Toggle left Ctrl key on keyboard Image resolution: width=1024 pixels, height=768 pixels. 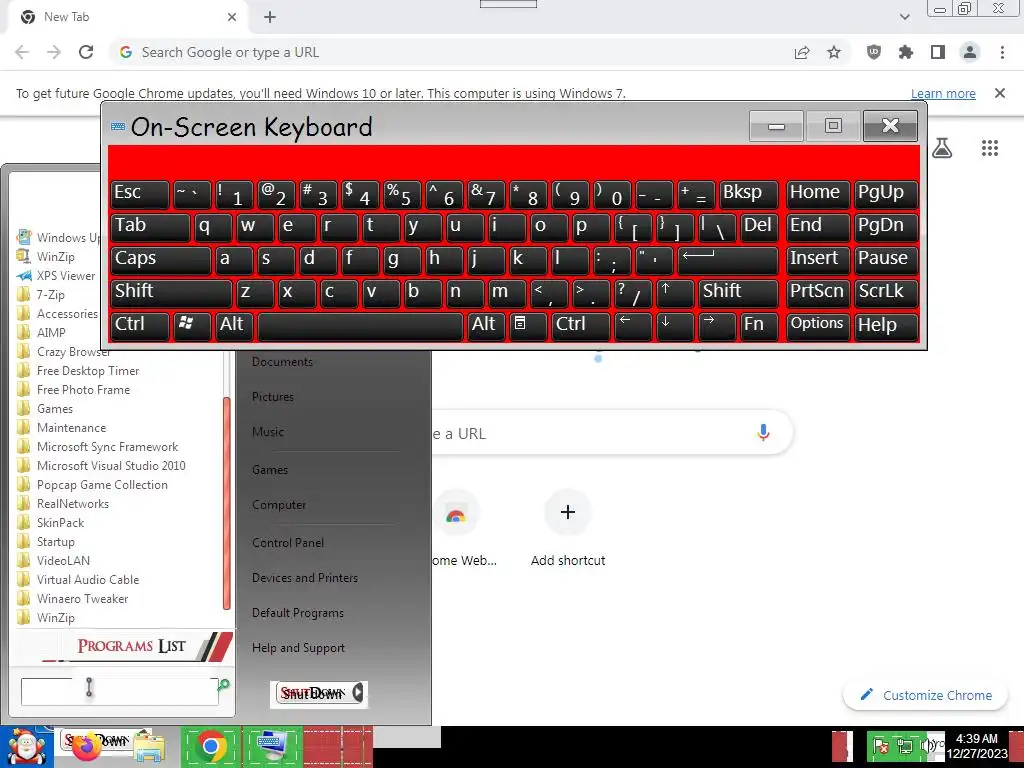pyautogui.click(x=140, y=325)
